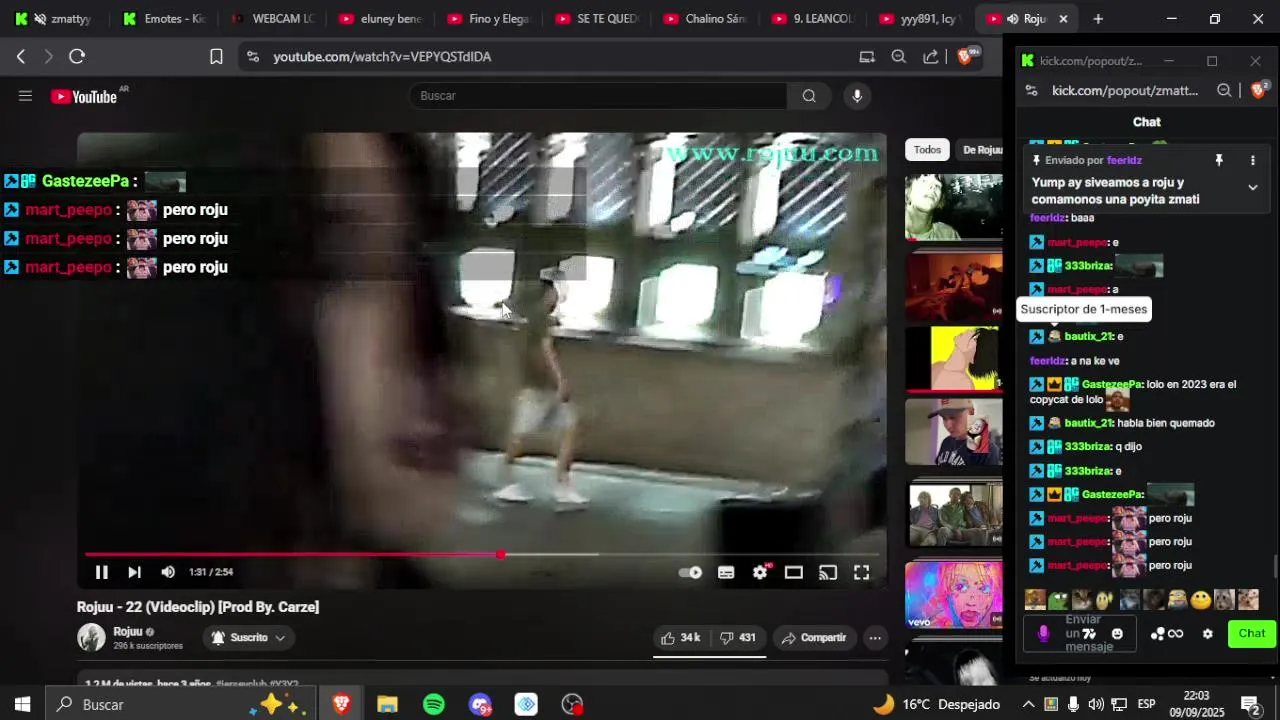This screenshot has height=720, width=1280.
Task: Open the Windows Start menu
Action: coord(22,704)
